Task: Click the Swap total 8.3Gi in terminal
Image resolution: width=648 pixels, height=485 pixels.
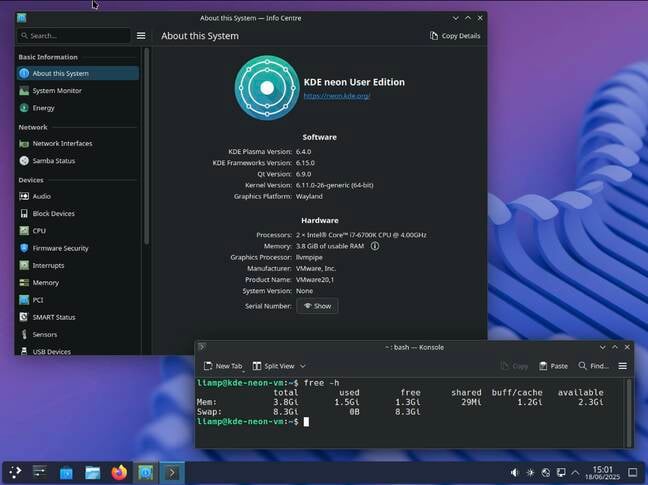Action: (286, 412)
